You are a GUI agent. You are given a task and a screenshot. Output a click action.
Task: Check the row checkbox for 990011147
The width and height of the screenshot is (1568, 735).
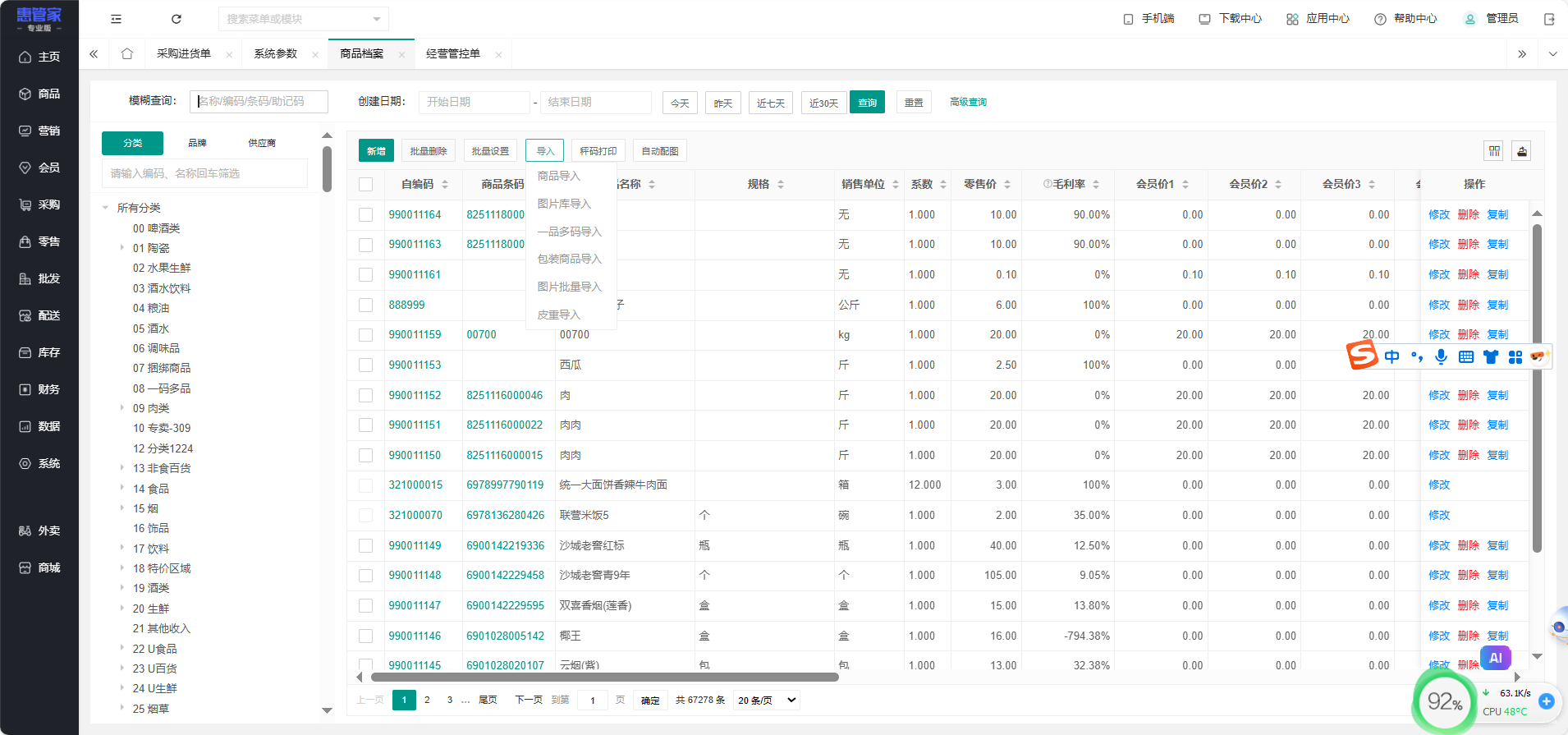pyautogui.click(x=366, y=606)
